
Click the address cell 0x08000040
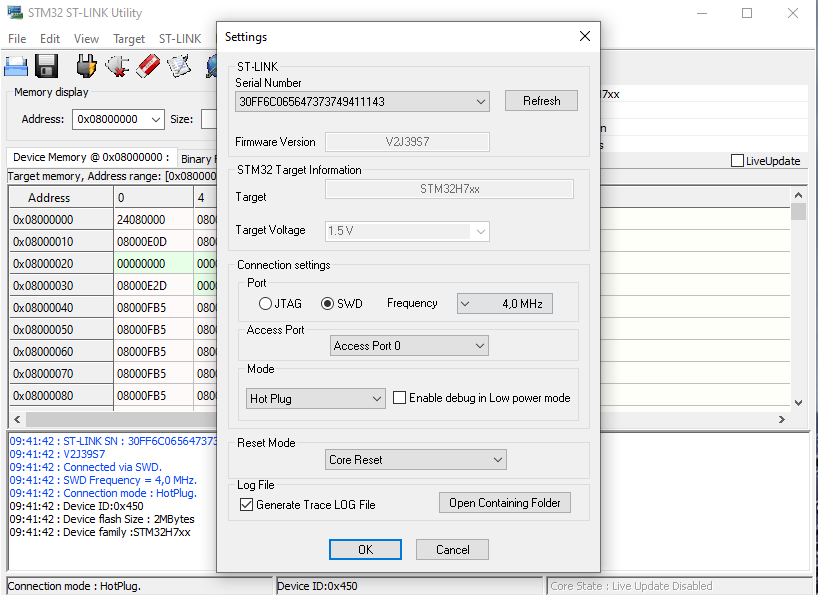pos(61,308)
